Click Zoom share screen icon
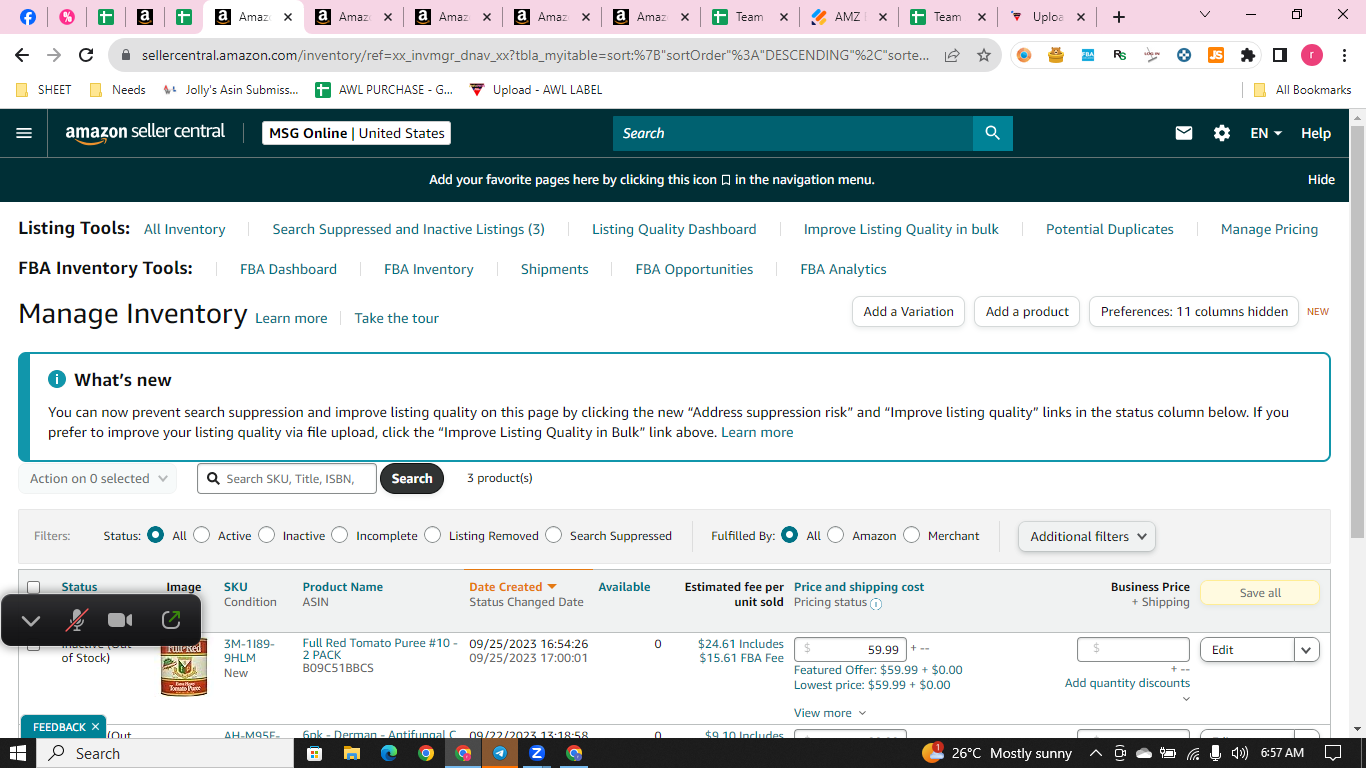 [171, 621]
